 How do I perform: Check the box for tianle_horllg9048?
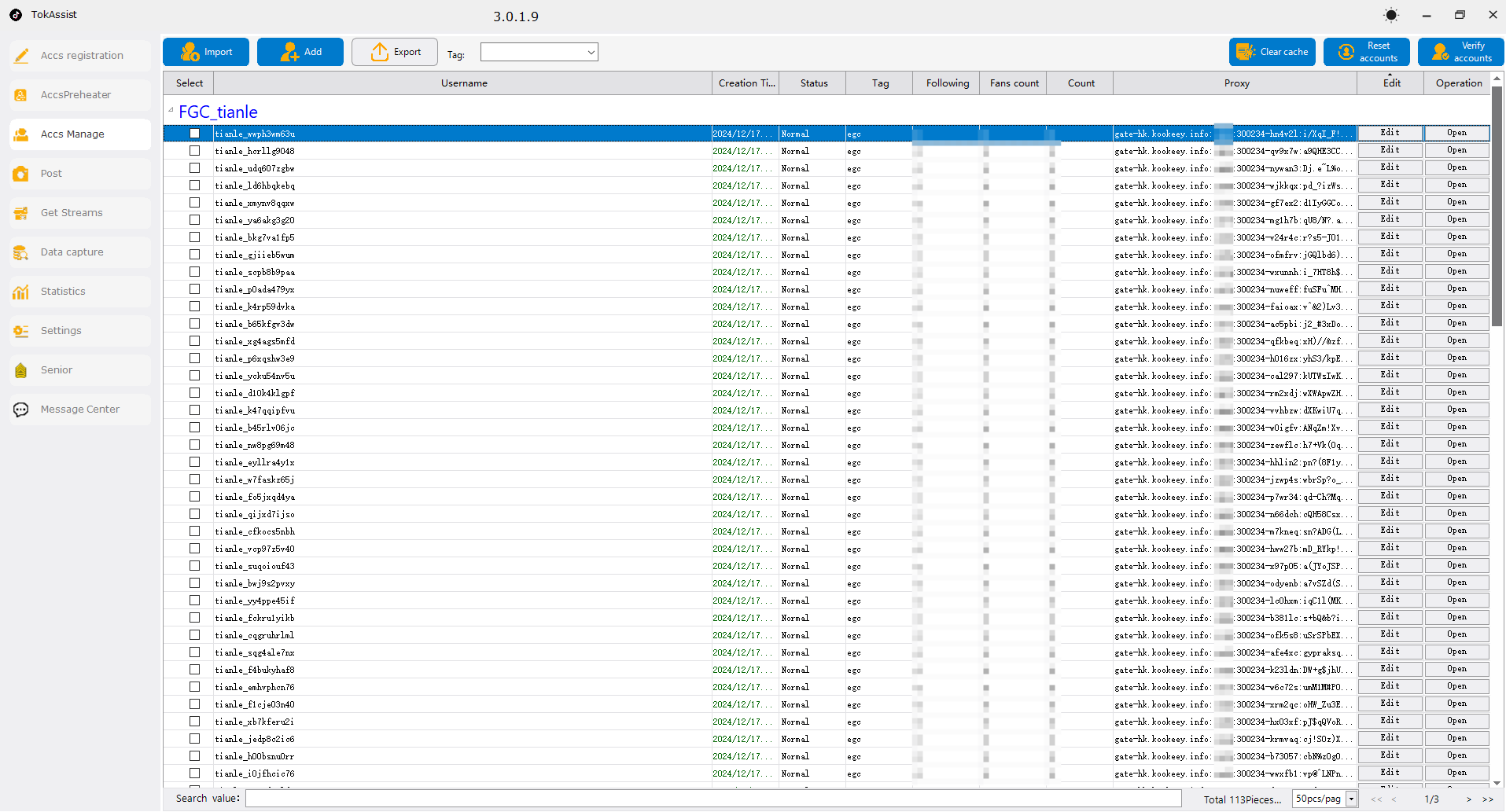pos(194,151)
